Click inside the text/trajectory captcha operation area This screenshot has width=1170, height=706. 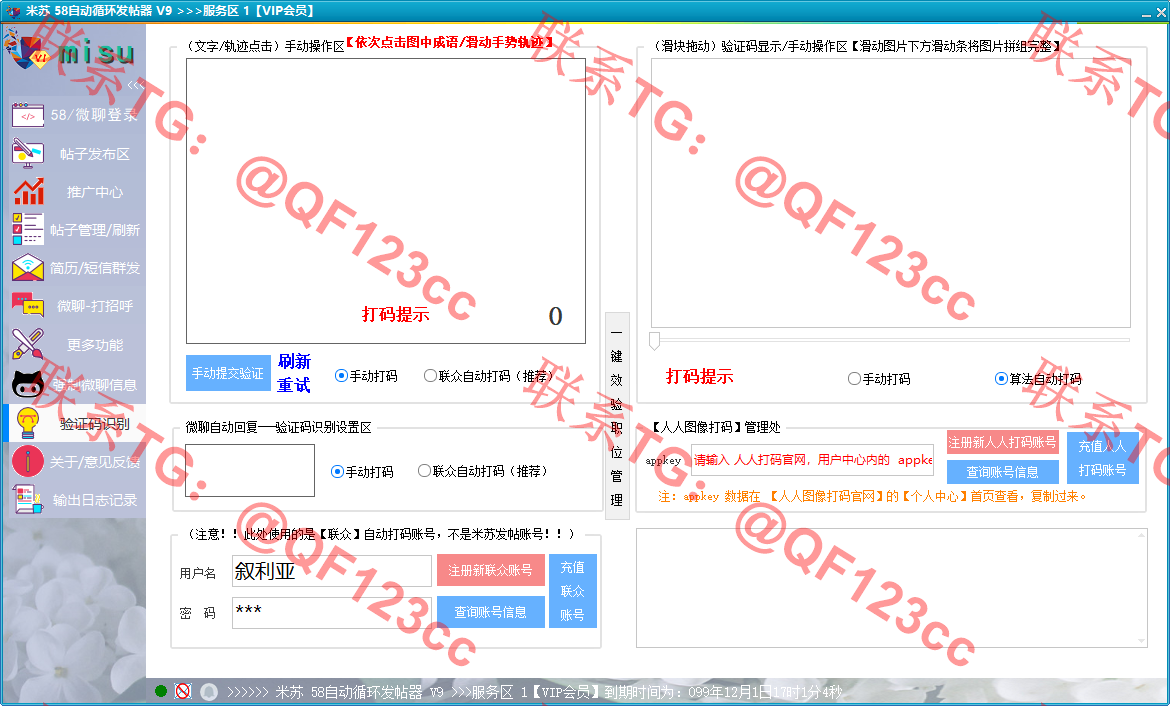[386, 201]
